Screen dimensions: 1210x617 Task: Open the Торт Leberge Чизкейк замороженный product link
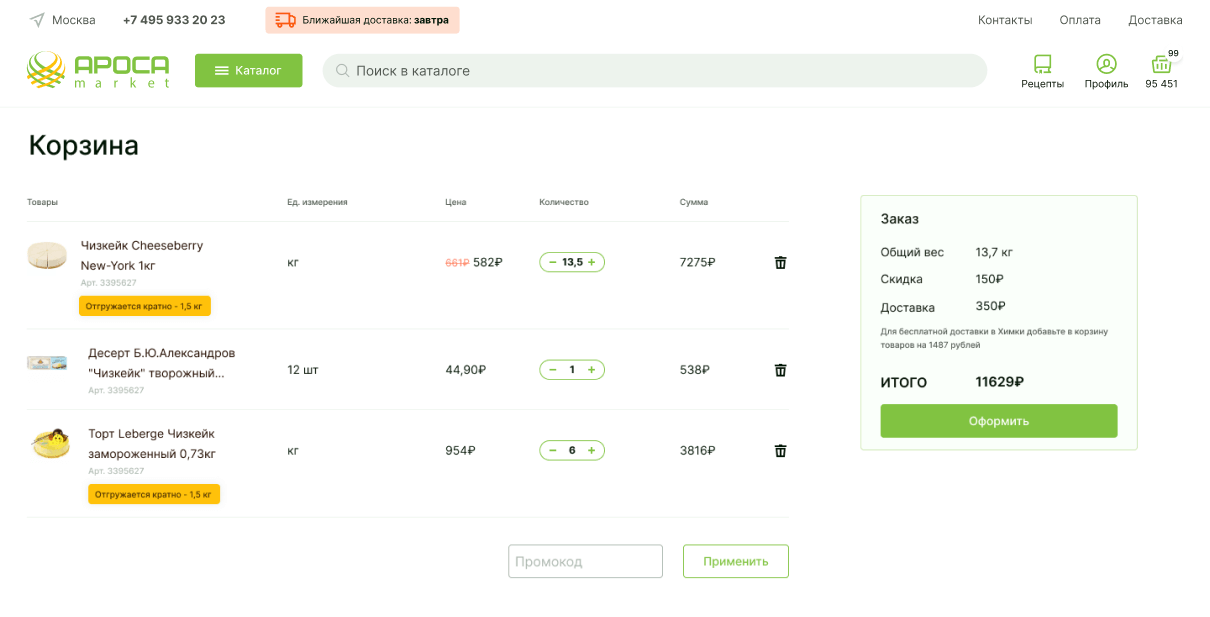pyautogui.click(x=152, y=444)
